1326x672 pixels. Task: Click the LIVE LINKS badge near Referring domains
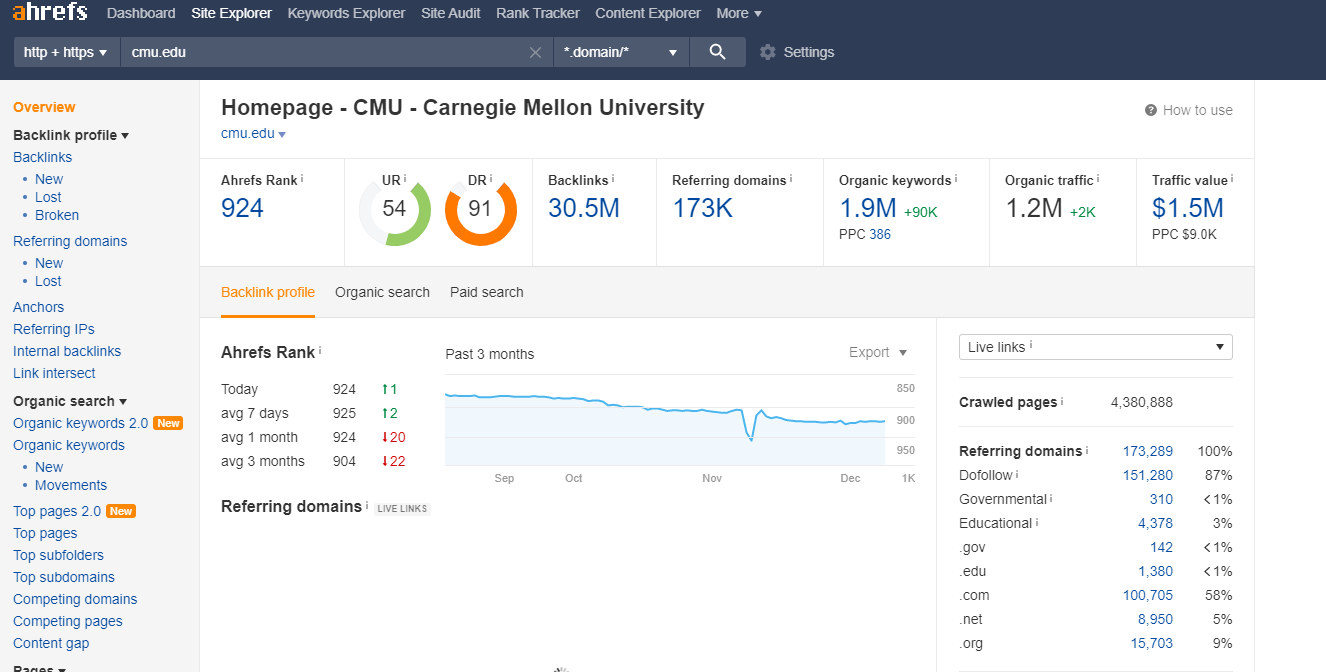click(402, 508)
